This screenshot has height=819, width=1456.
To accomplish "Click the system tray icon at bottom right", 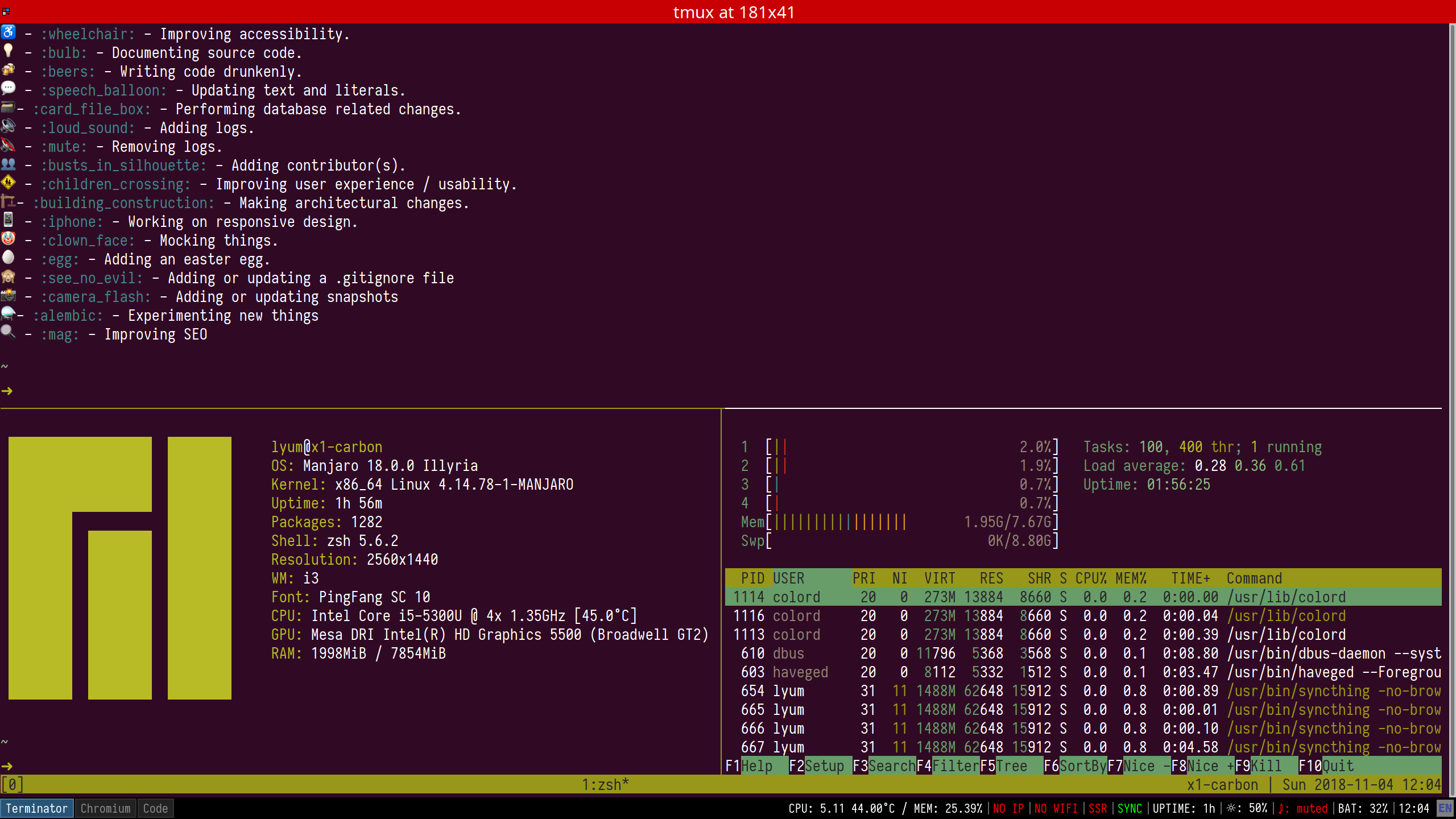I will coord(1445,808).
